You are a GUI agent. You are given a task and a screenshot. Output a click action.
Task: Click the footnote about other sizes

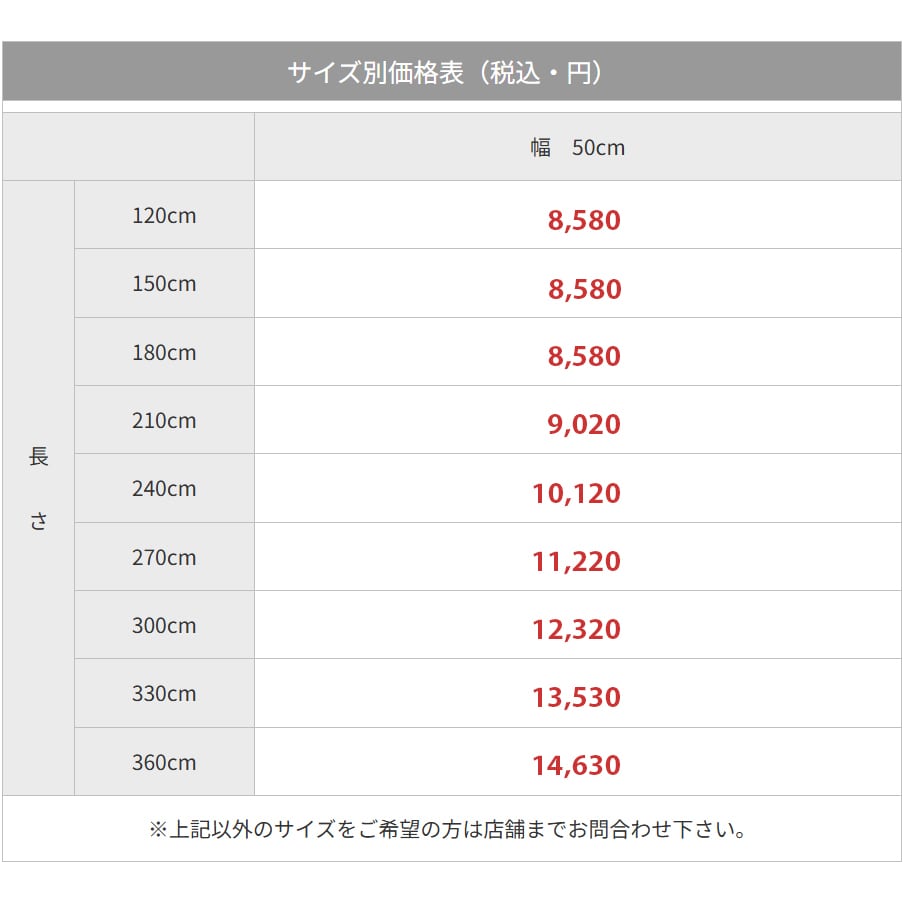point(448,829)
